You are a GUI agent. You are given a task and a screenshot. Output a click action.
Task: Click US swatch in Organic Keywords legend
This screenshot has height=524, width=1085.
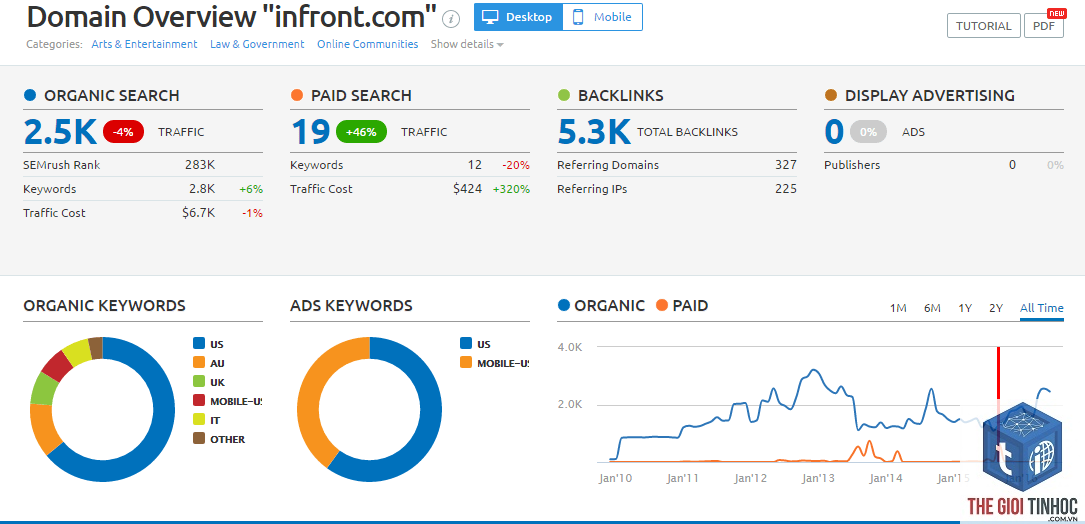pyautogui.click(x=199, y=343)
